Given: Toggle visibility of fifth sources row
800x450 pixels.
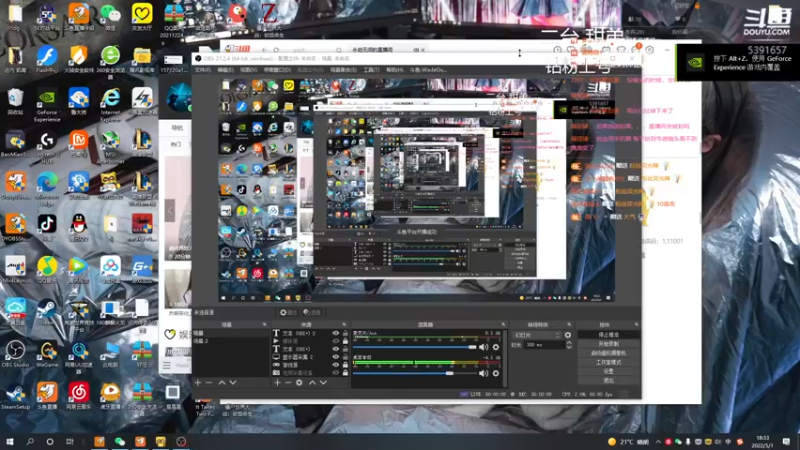Looking at the screenshot, I should click(335, 365).
